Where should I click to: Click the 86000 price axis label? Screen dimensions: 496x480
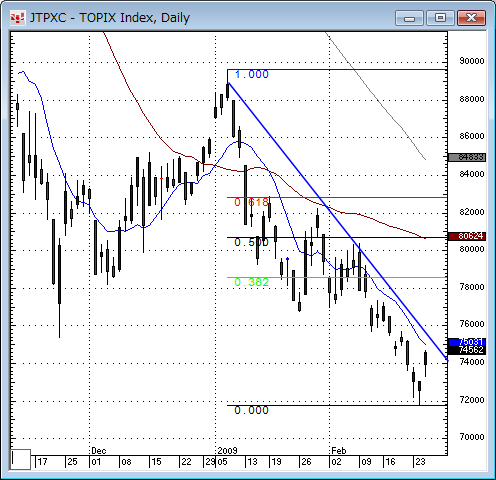[x=472, y=136]
